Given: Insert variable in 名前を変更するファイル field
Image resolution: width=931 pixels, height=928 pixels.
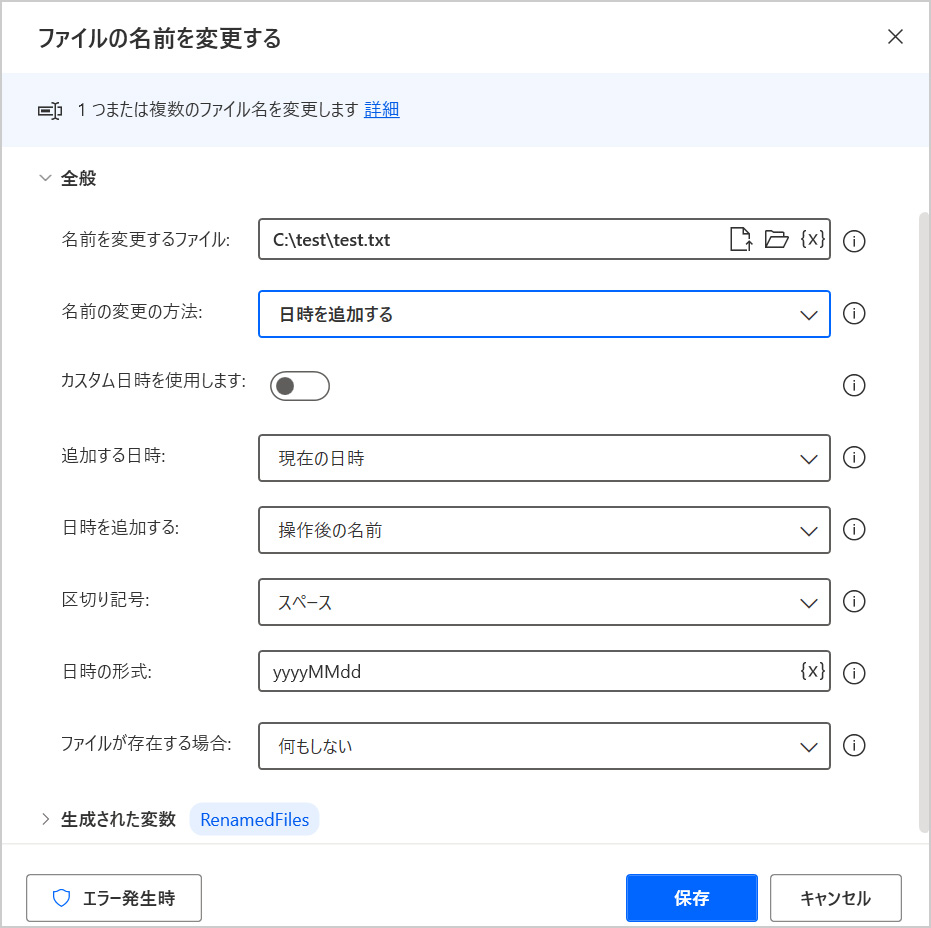Looking at the screenshot, I should [813, 240].
